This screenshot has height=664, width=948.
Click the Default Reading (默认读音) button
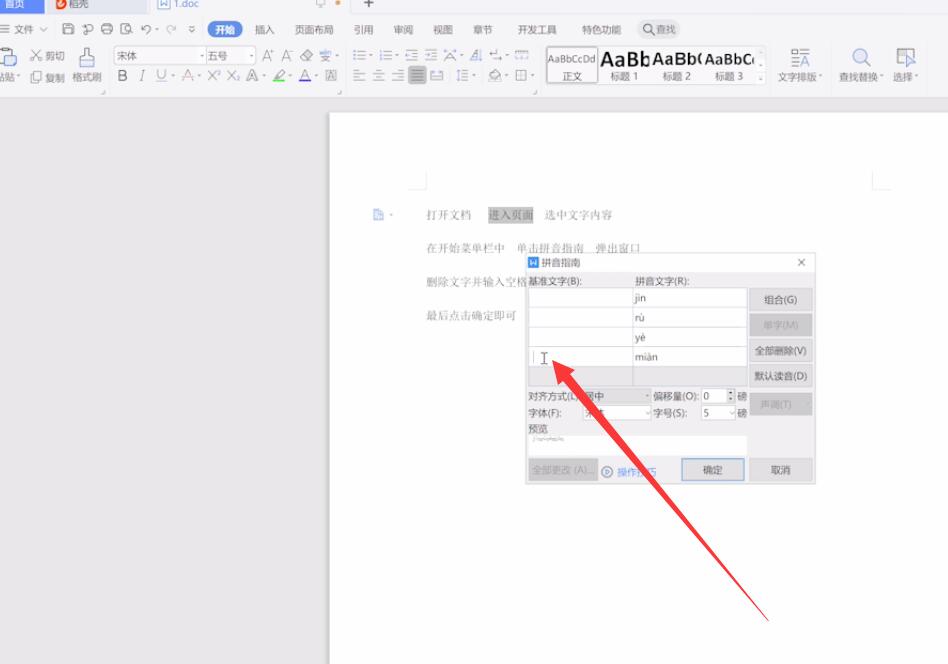click(781, 376)
